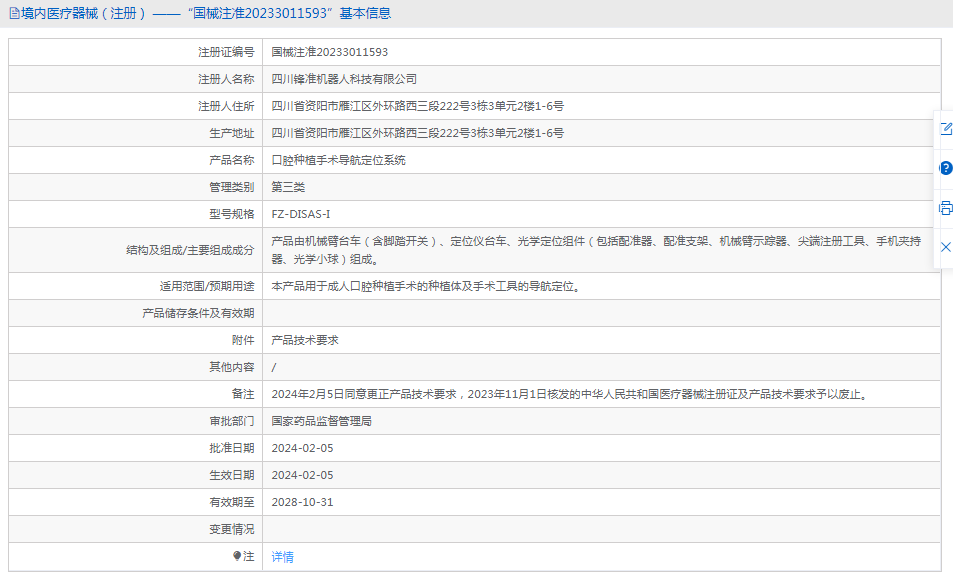
Task: Click the document icon in page header
Action: 14,13
